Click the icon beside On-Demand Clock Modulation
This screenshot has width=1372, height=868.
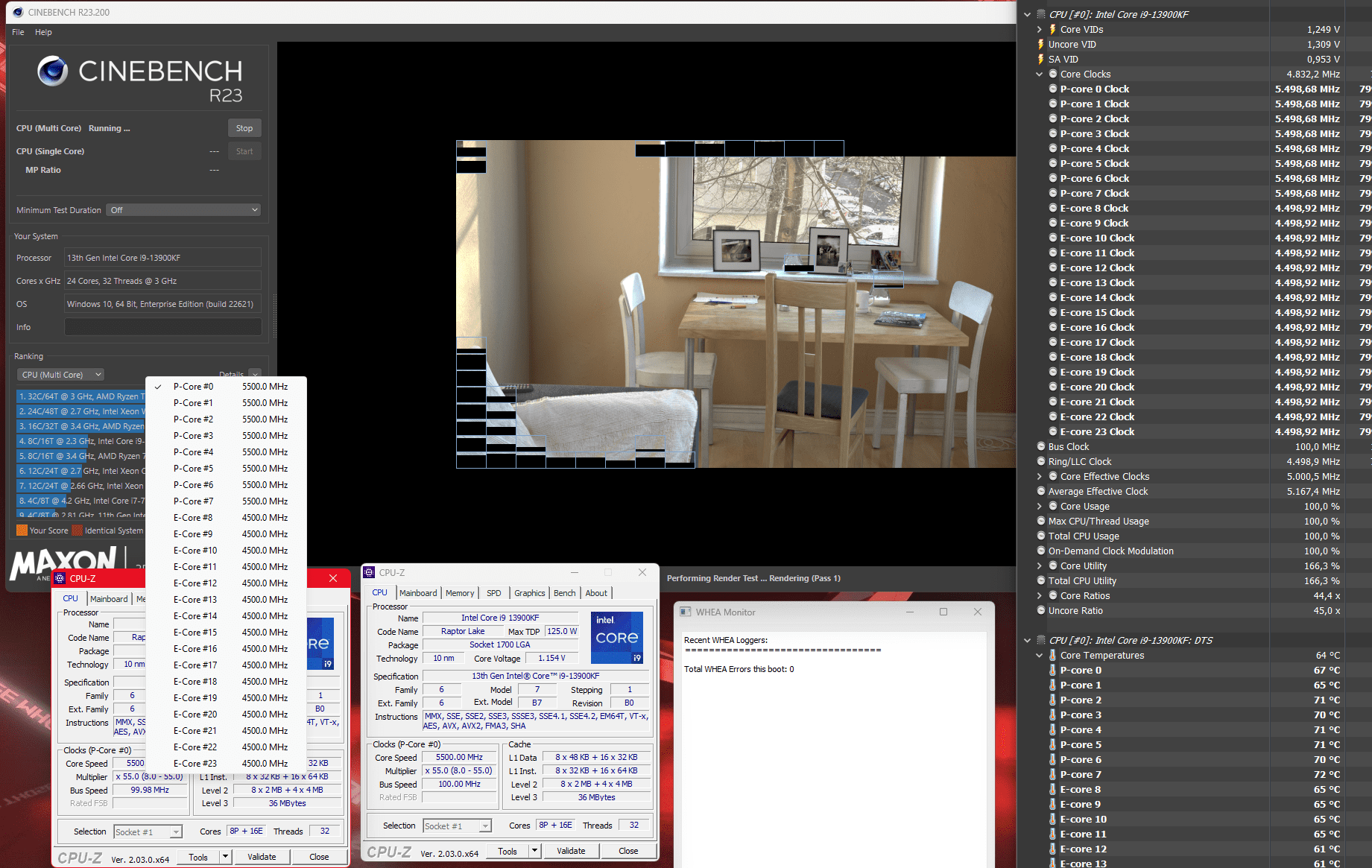point(1041,551)
